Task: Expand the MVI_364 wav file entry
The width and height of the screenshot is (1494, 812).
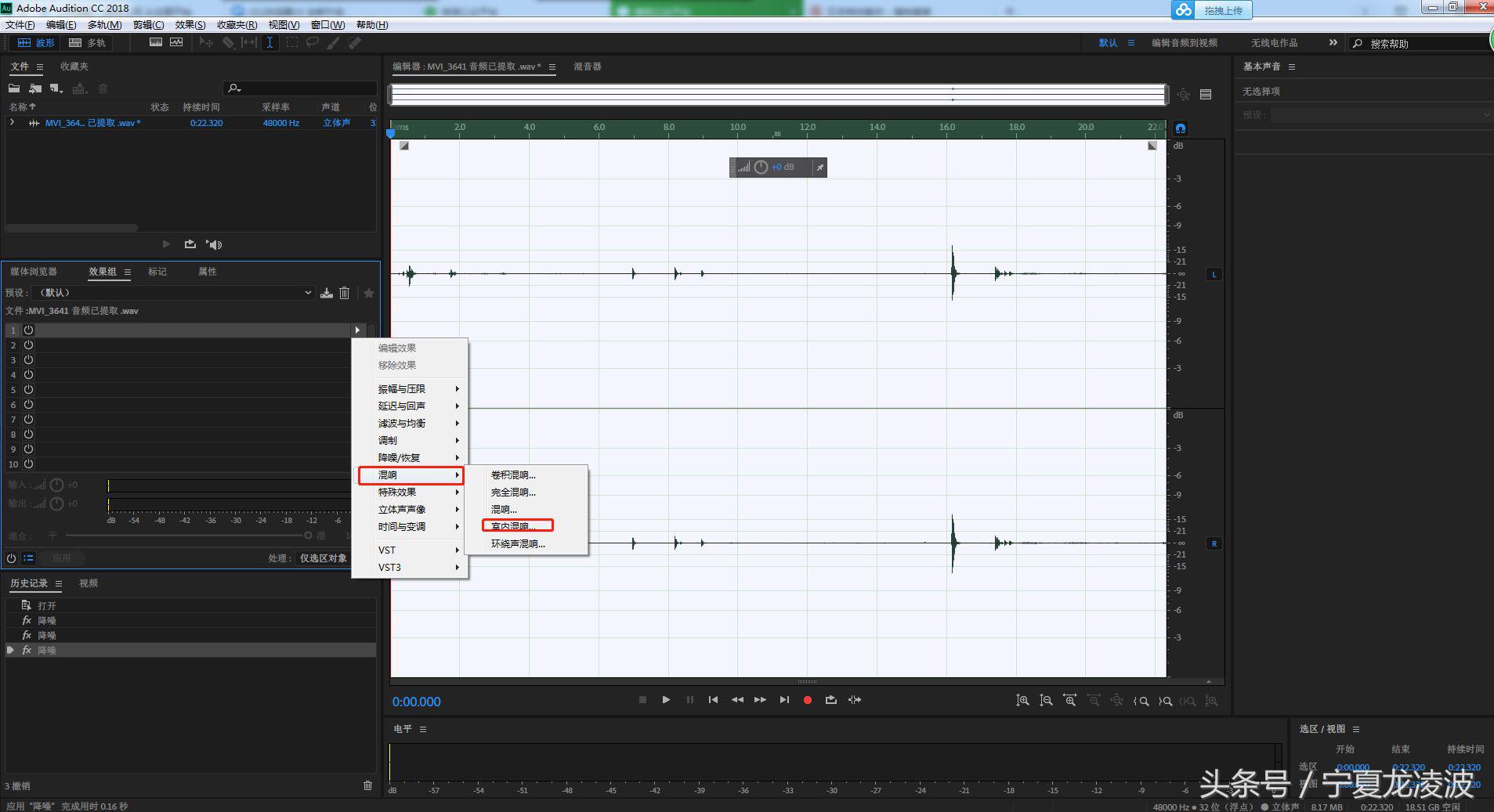Action: pos(12,123)
